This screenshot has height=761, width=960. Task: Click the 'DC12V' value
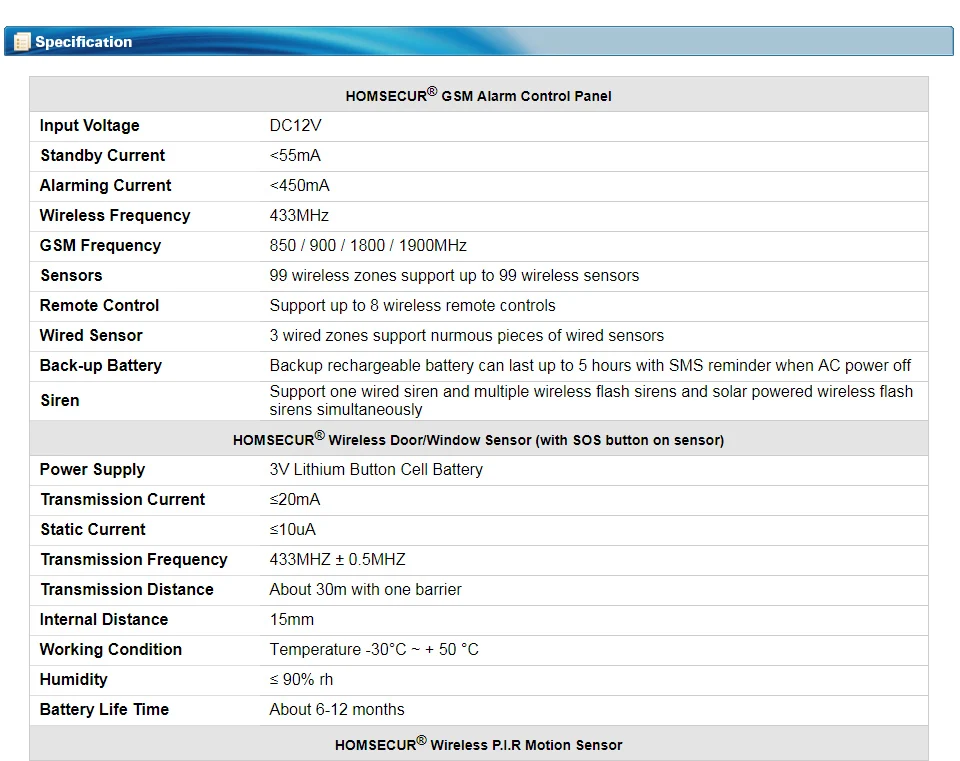[295, 126]
